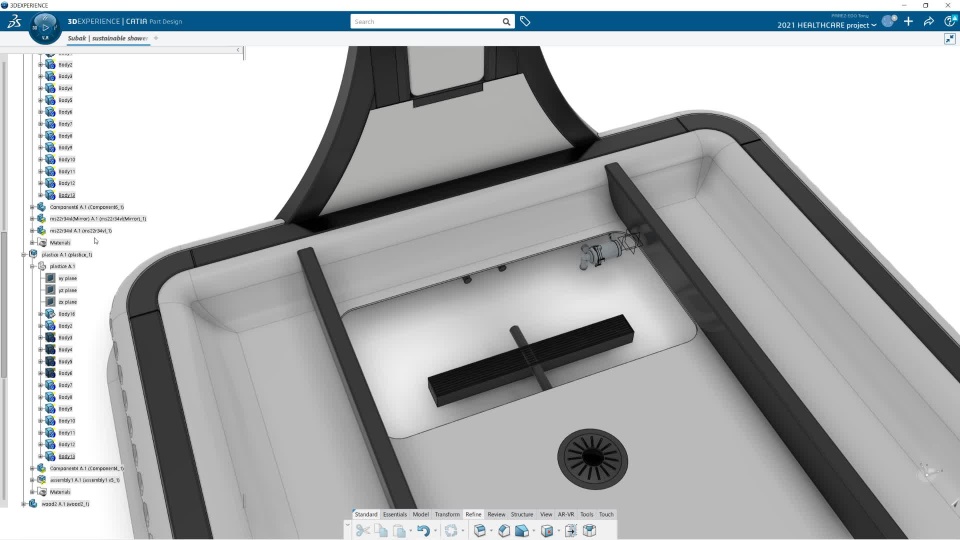Click the share arrow icon
This screenshot has height=540, width=960.
929,21
